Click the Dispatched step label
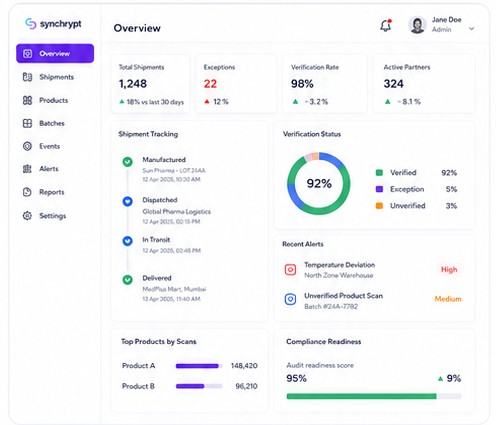 point(160,200)
